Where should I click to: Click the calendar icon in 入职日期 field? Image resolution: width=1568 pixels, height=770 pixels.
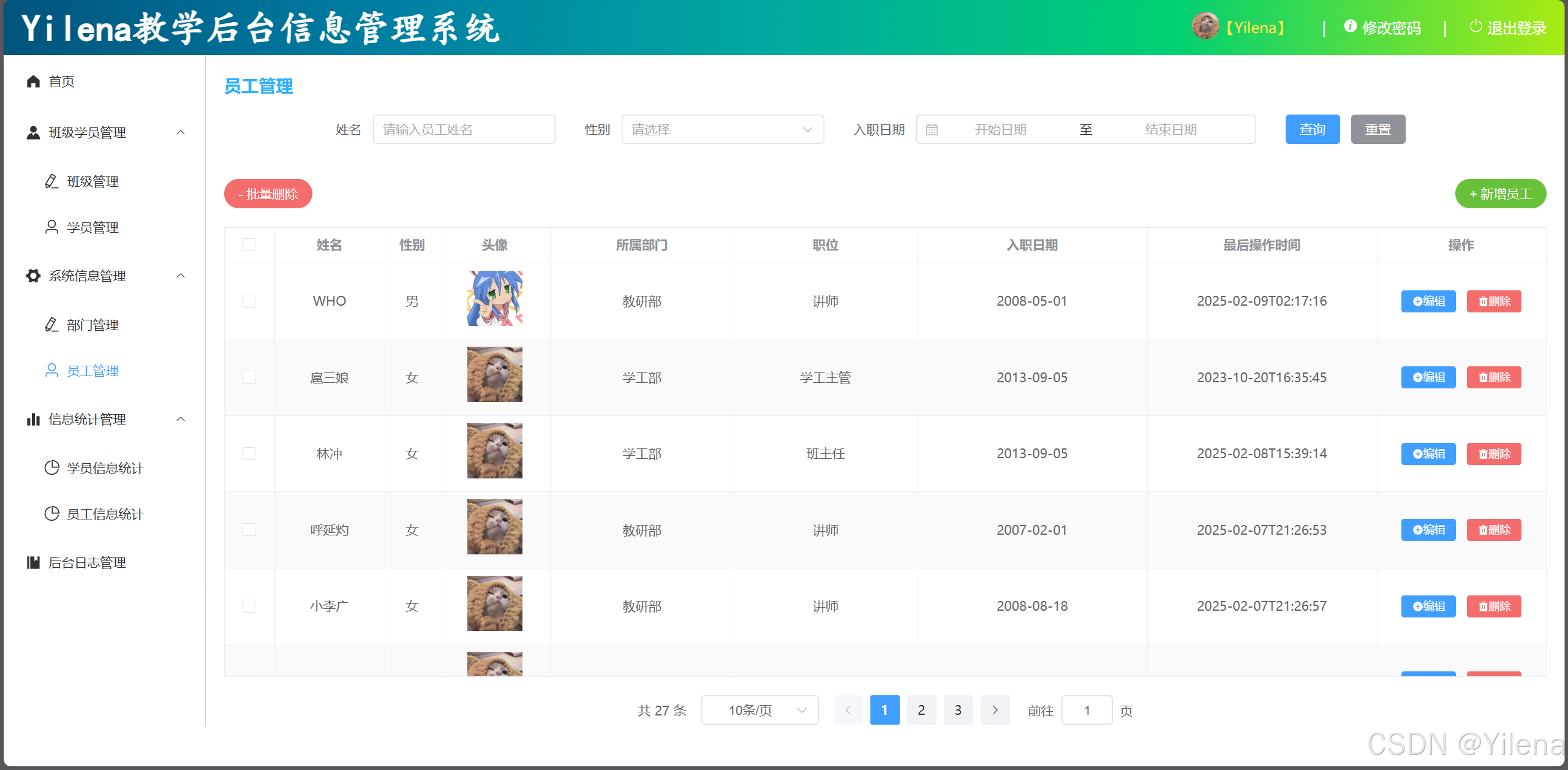(932, 130)
